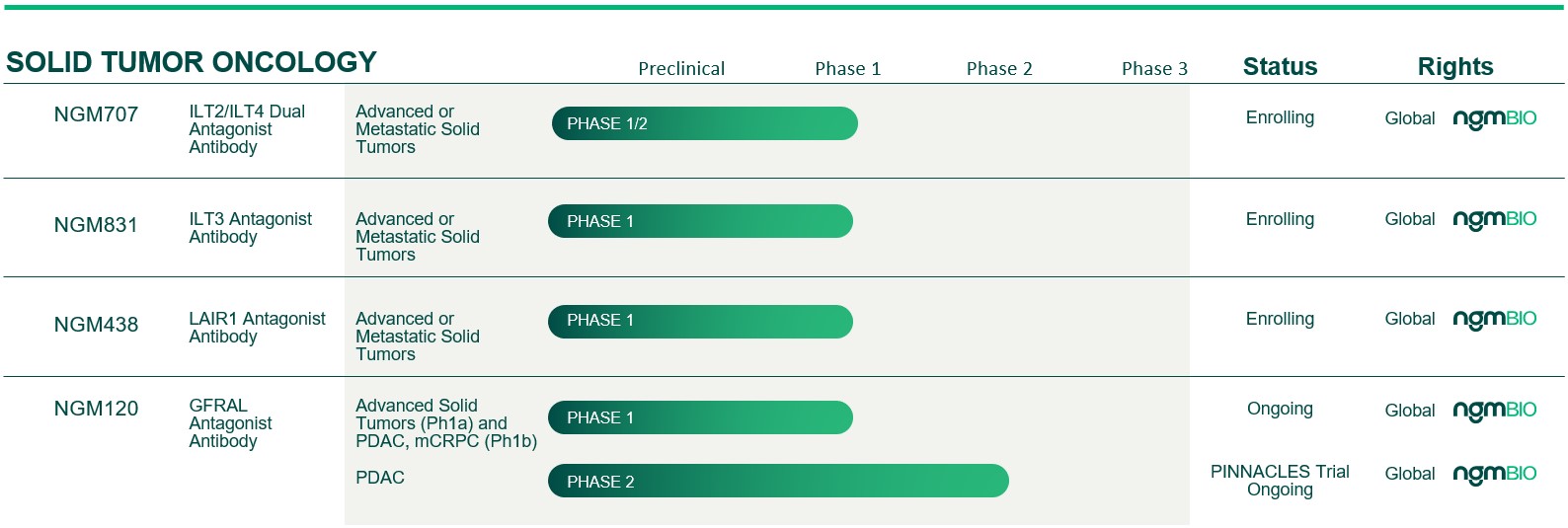Select the PHASE 1/2 progress bar for NGM707
The width and height of the screenshot is (1568, 528).
704,123
